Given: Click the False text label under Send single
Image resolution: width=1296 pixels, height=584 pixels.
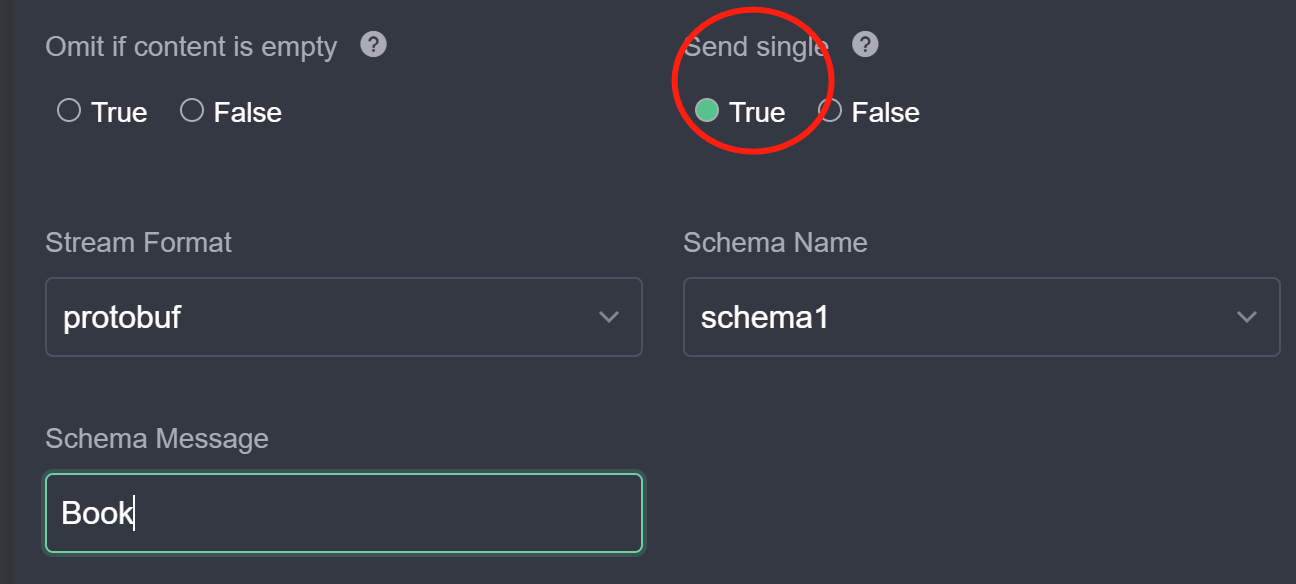Looking at the screenshot, I should pos(885,112).
